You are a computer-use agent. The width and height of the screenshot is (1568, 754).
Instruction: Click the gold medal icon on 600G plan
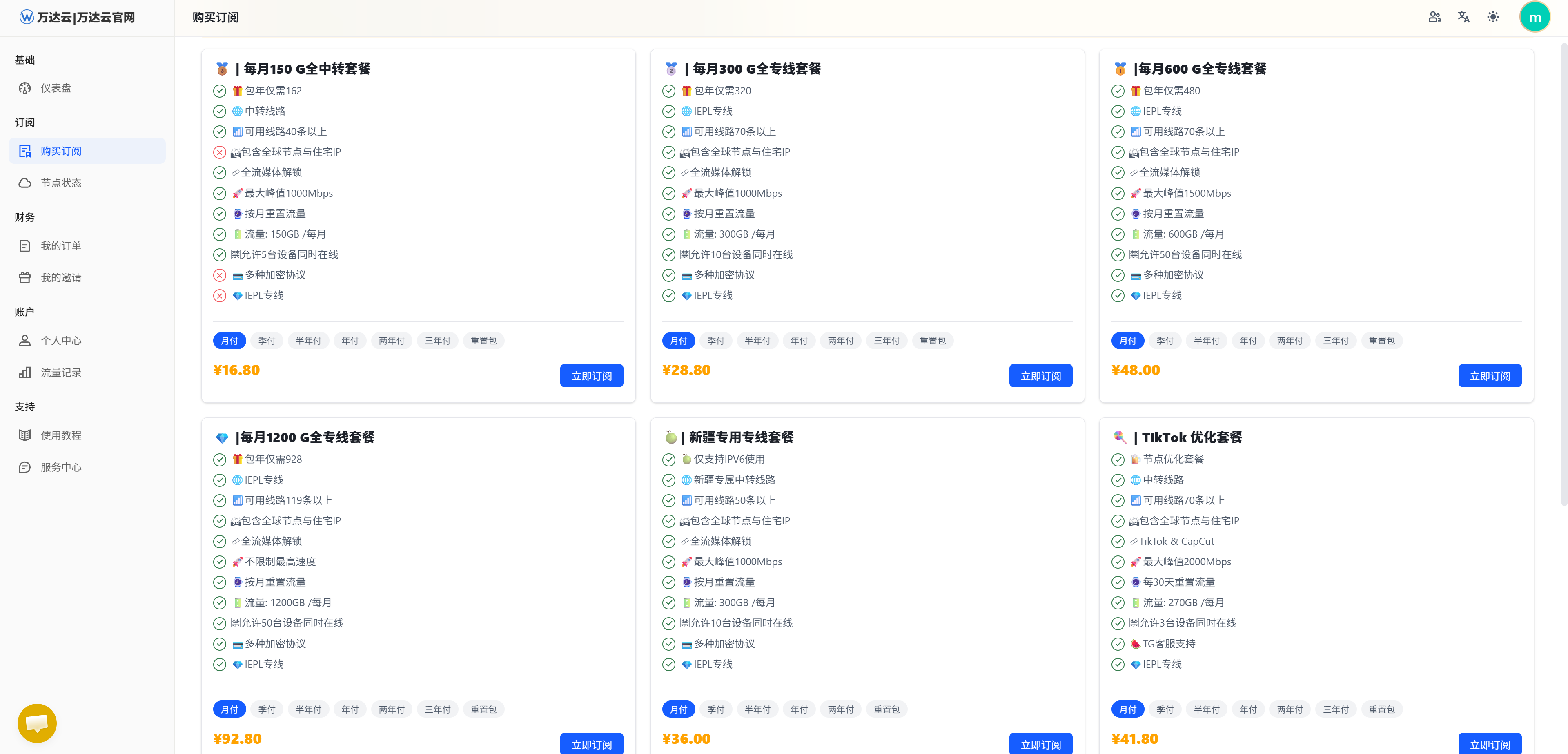[1120, 69]
